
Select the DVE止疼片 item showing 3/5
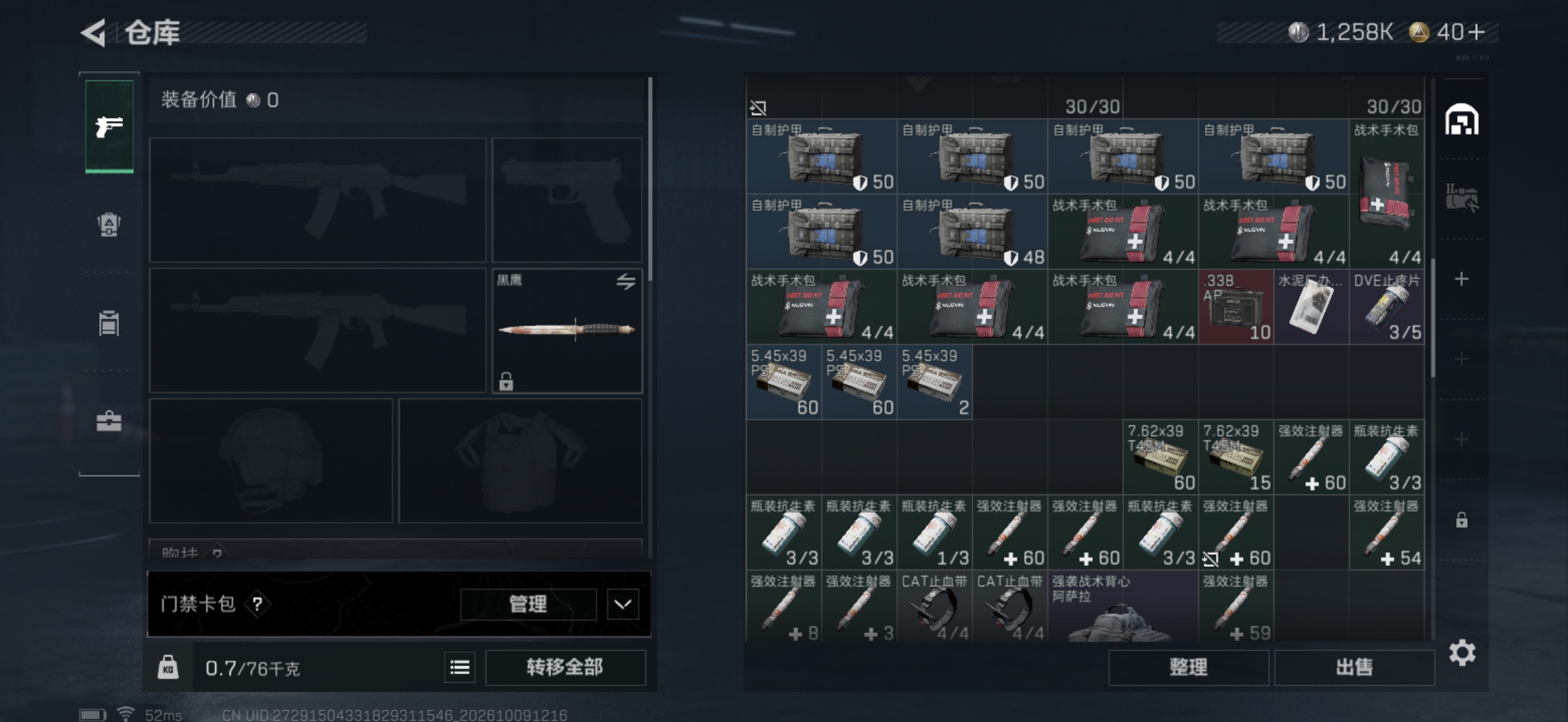pos(1387,307)
